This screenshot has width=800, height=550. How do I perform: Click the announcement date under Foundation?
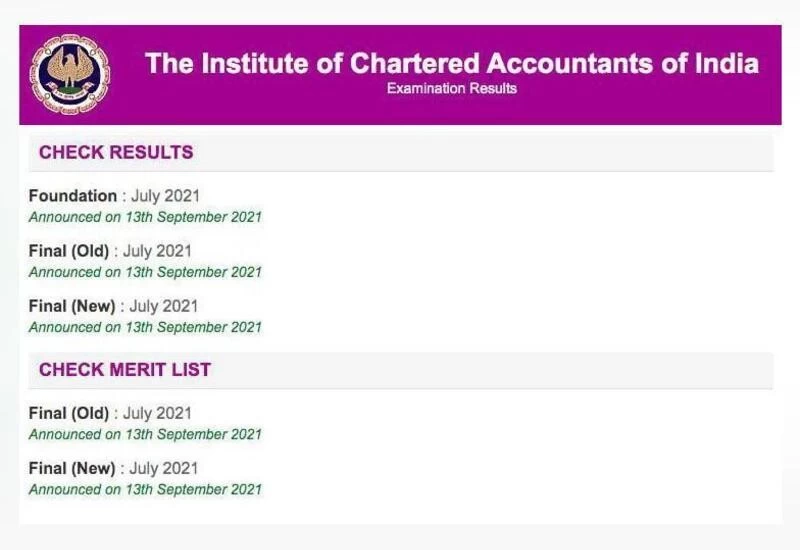(x=145, y=217)
